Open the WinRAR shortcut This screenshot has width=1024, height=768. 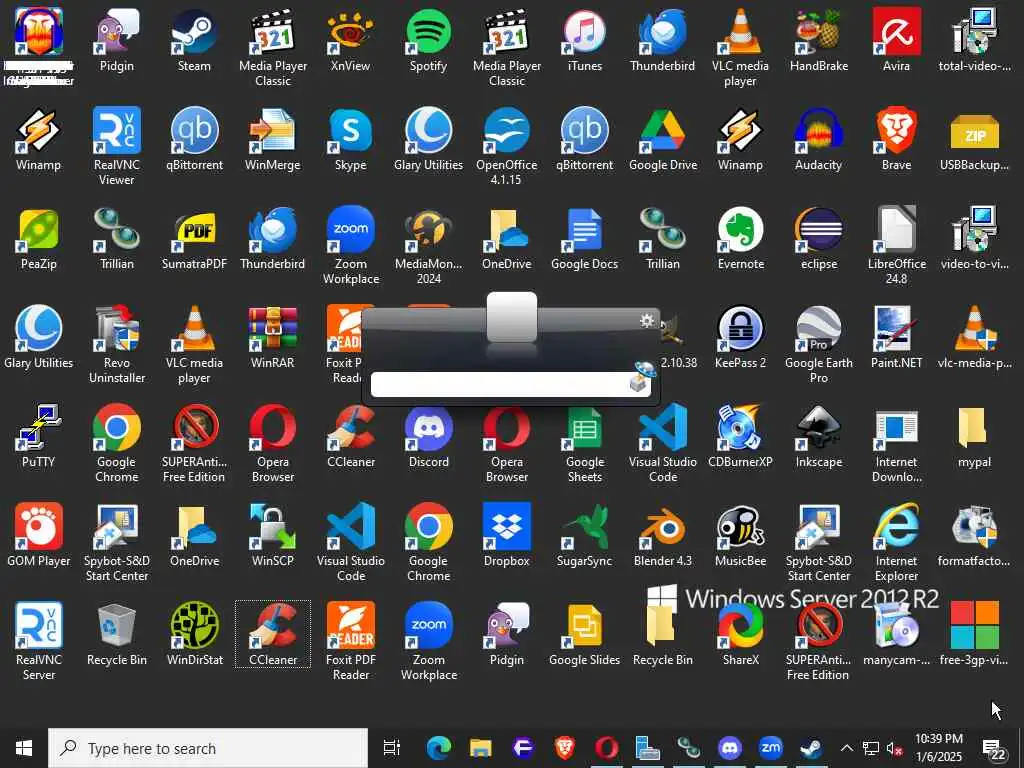tap(272, 338)
